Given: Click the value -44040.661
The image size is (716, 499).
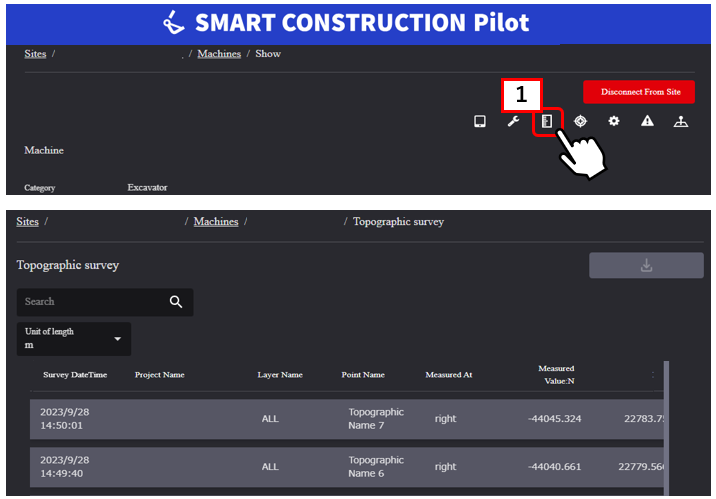Looking at the screenshot, I should [554, 467].
